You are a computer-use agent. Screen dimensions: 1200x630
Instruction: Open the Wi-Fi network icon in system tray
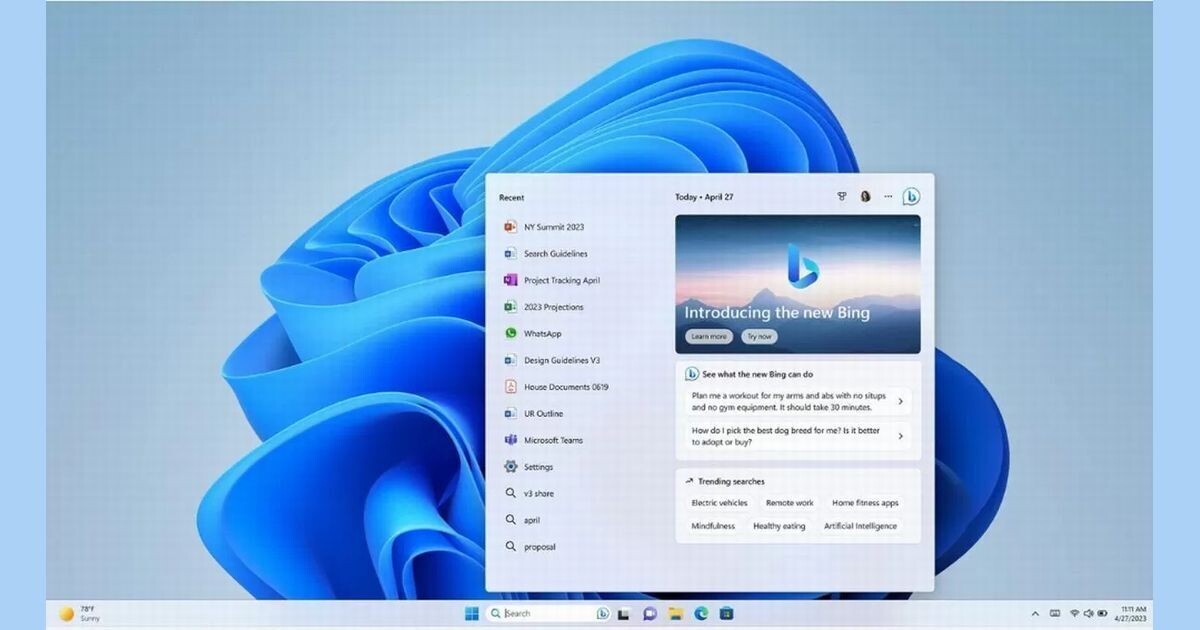pos(1074,613)
